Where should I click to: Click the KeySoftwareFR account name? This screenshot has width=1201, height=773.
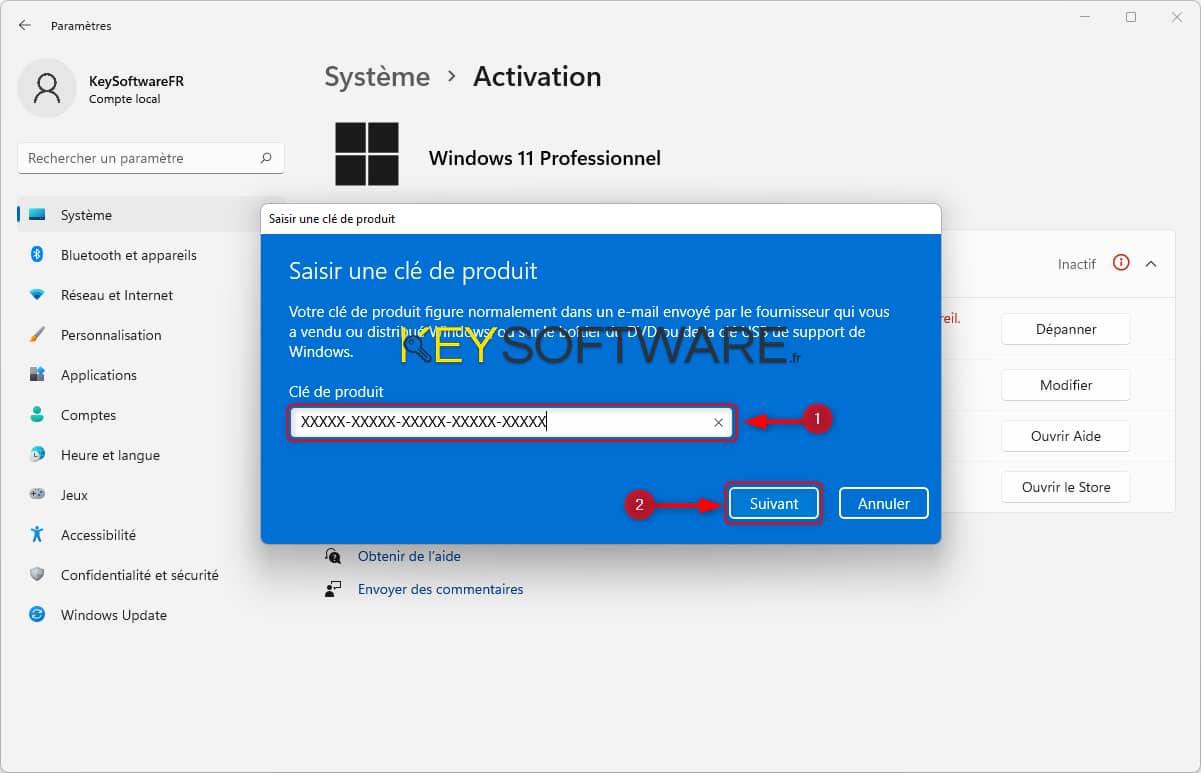tap(136, 81)
